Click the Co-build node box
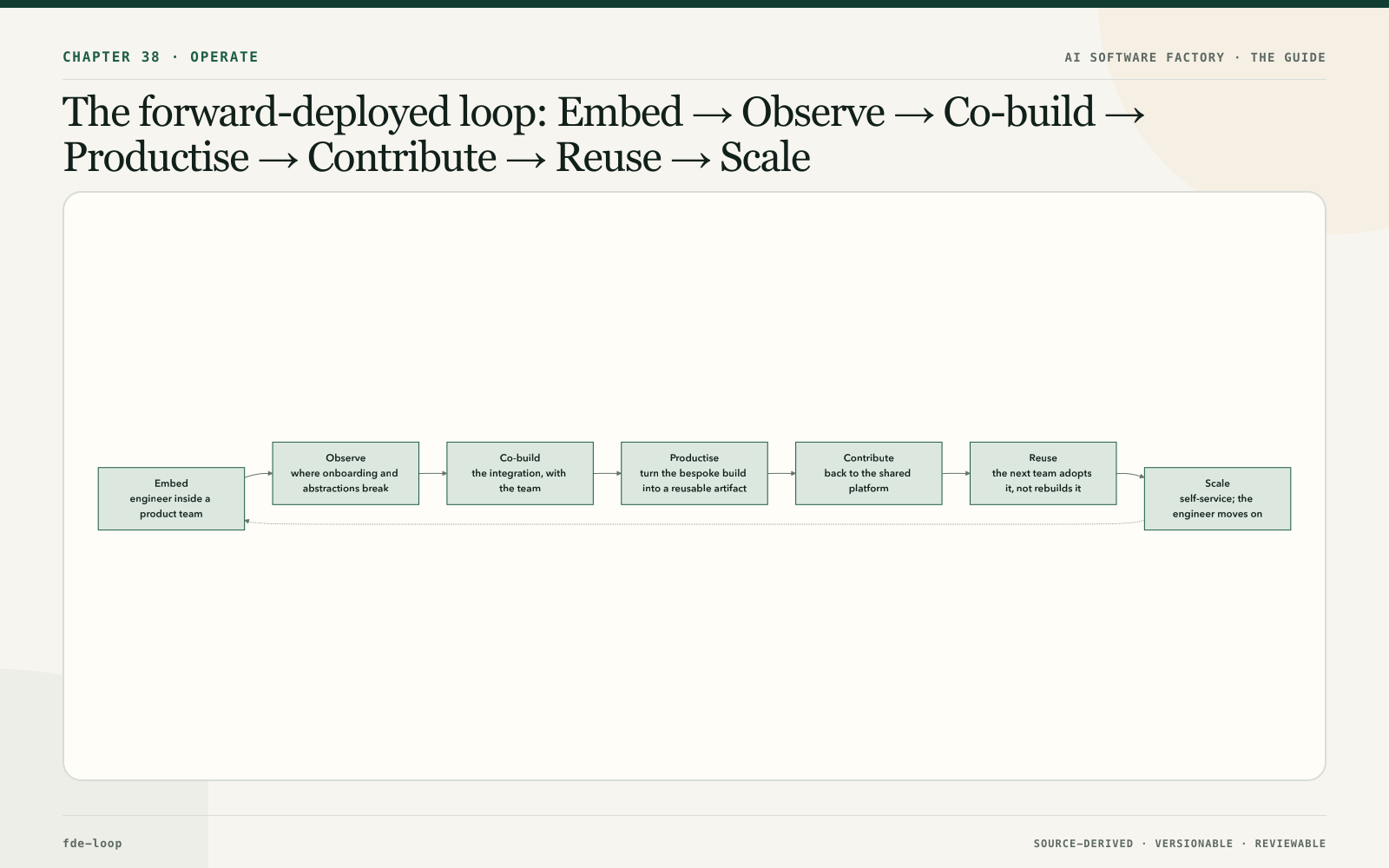 pyautogui.click(x=520, y=473)
